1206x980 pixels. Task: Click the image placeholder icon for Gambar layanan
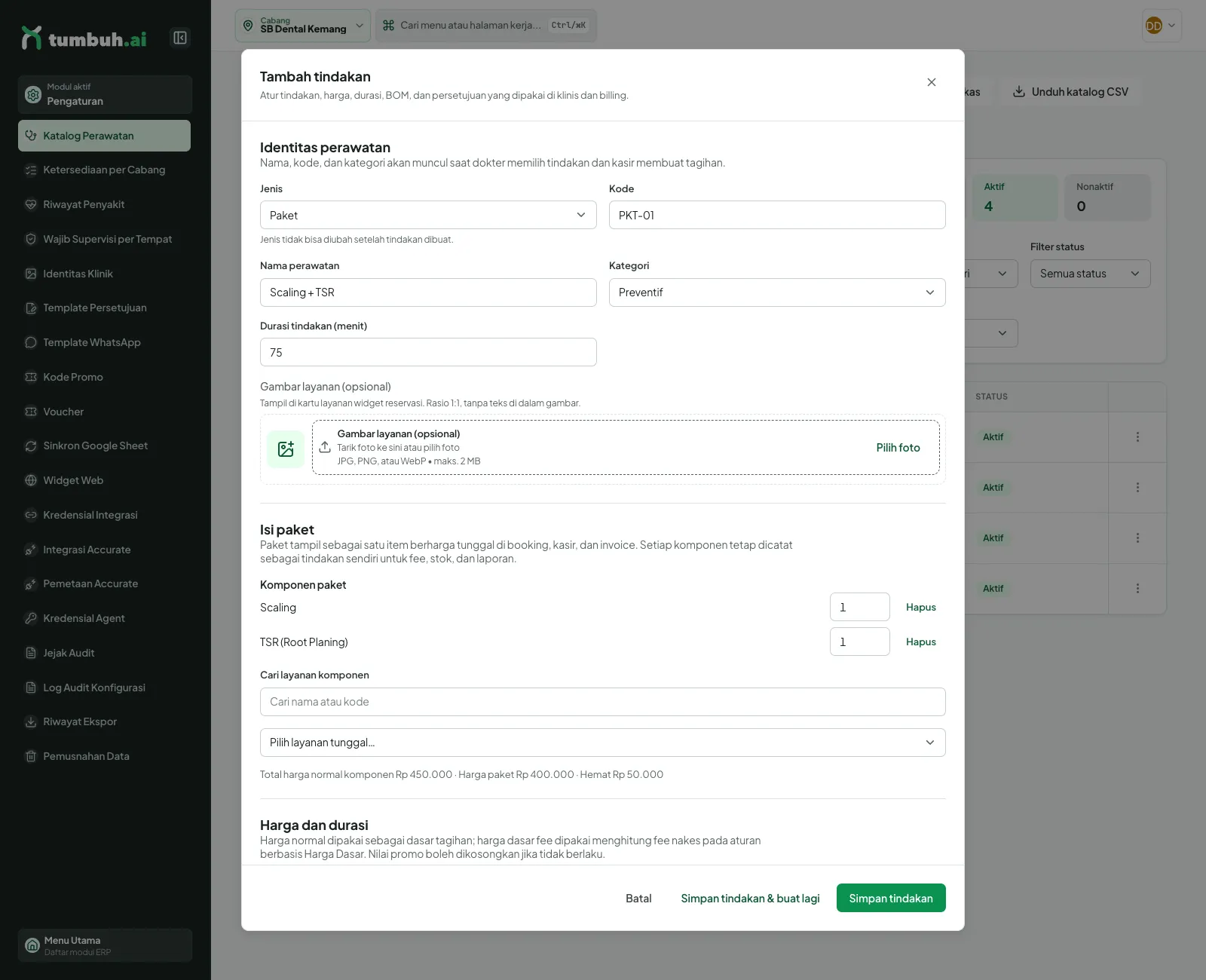pos(286,449)
